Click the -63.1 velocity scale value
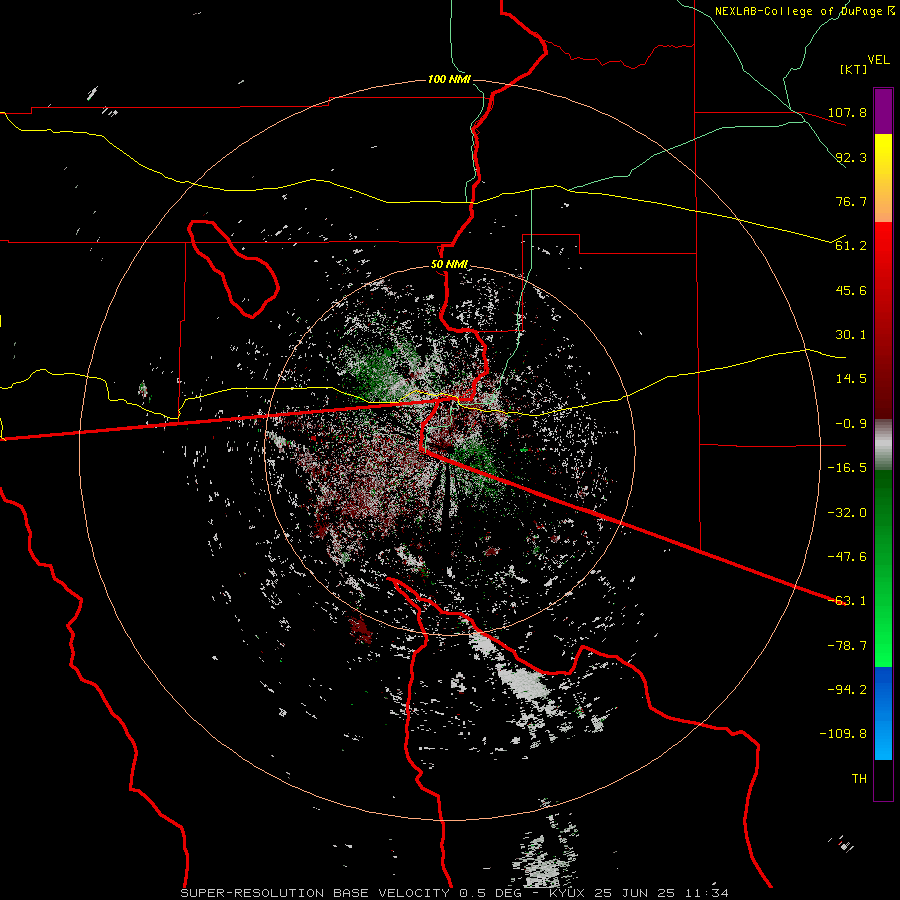This screenshot has width=900, height=900. click(847, 601)
